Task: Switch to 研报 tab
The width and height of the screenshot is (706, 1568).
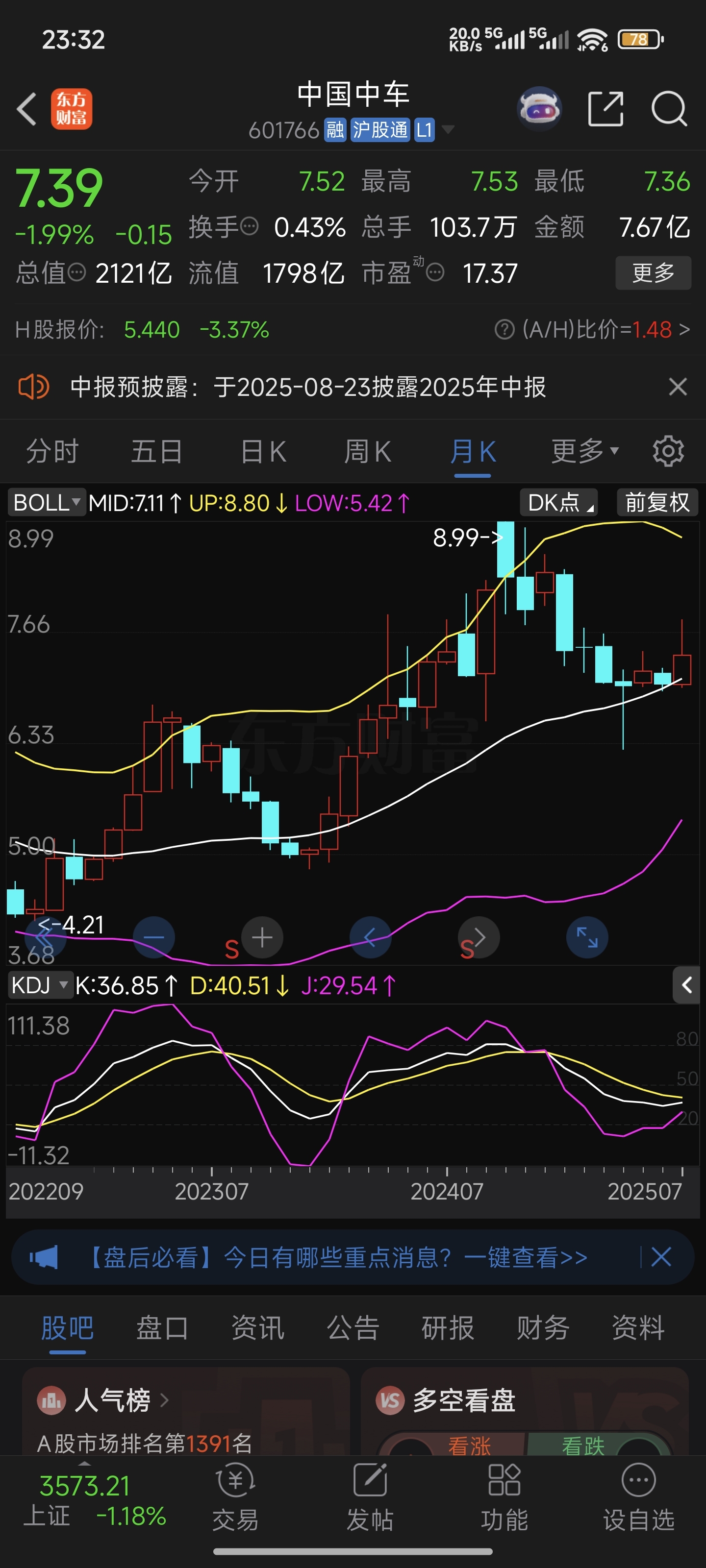Action: pyautogui.click(x=448, y=1327)
